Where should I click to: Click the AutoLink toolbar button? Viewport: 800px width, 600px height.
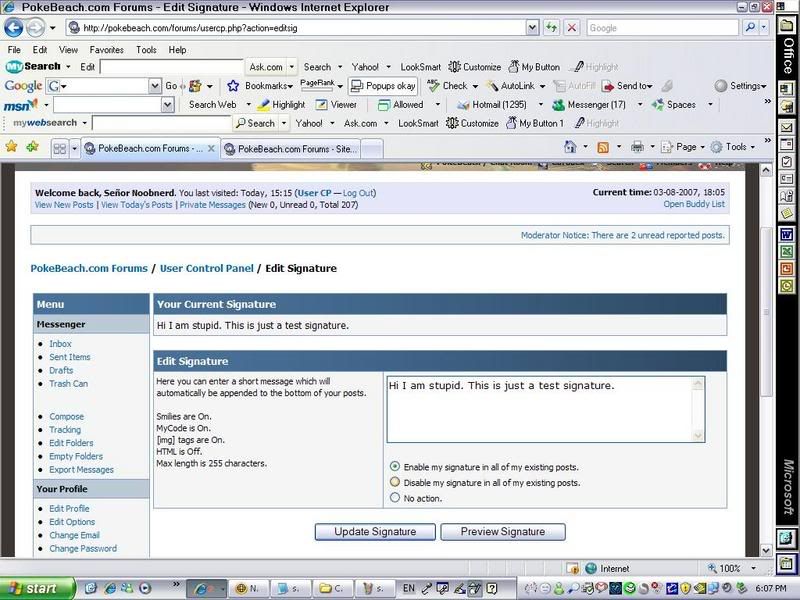[510, 86]
